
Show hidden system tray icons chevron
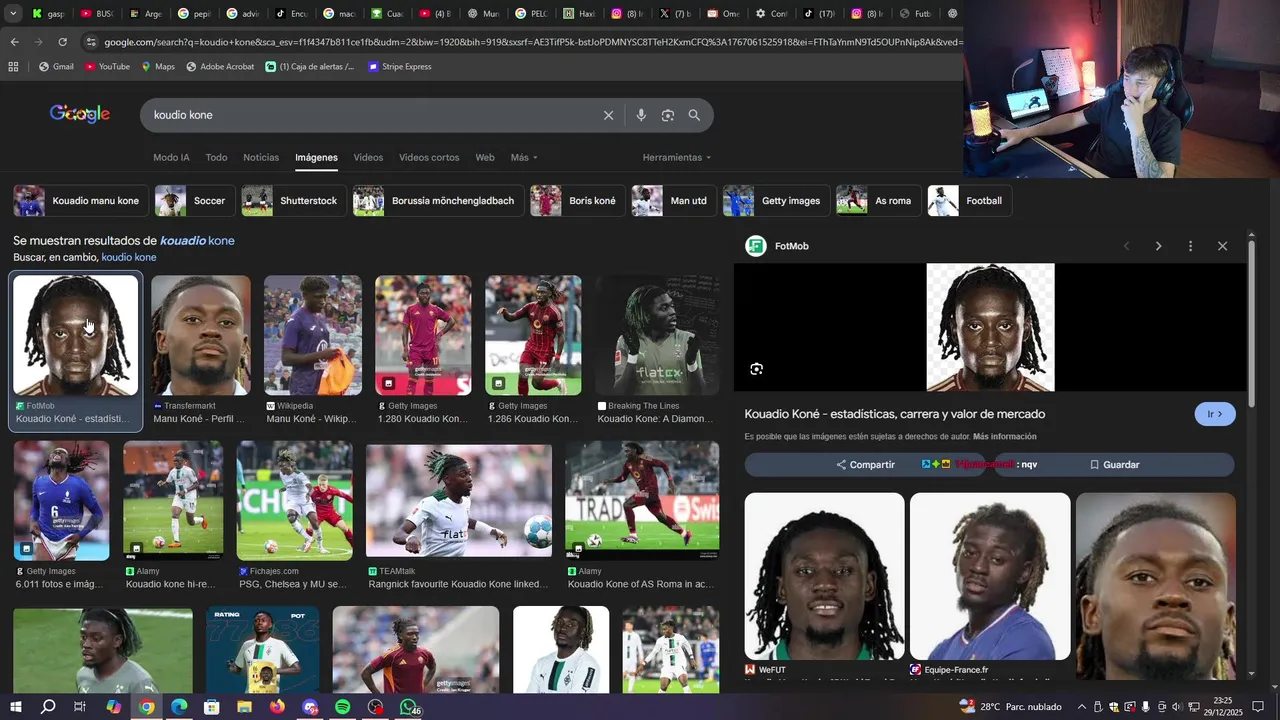(x=1081, y=707)
